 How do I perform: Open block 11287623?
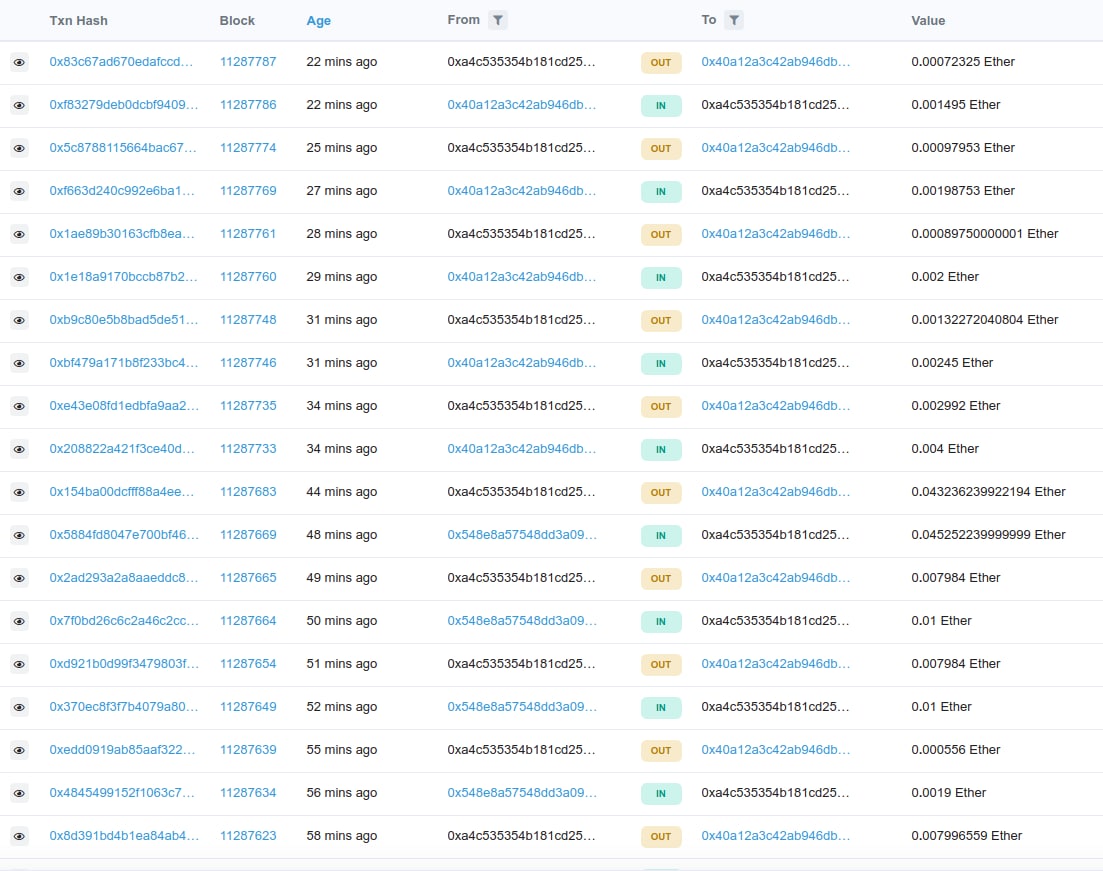248,836
